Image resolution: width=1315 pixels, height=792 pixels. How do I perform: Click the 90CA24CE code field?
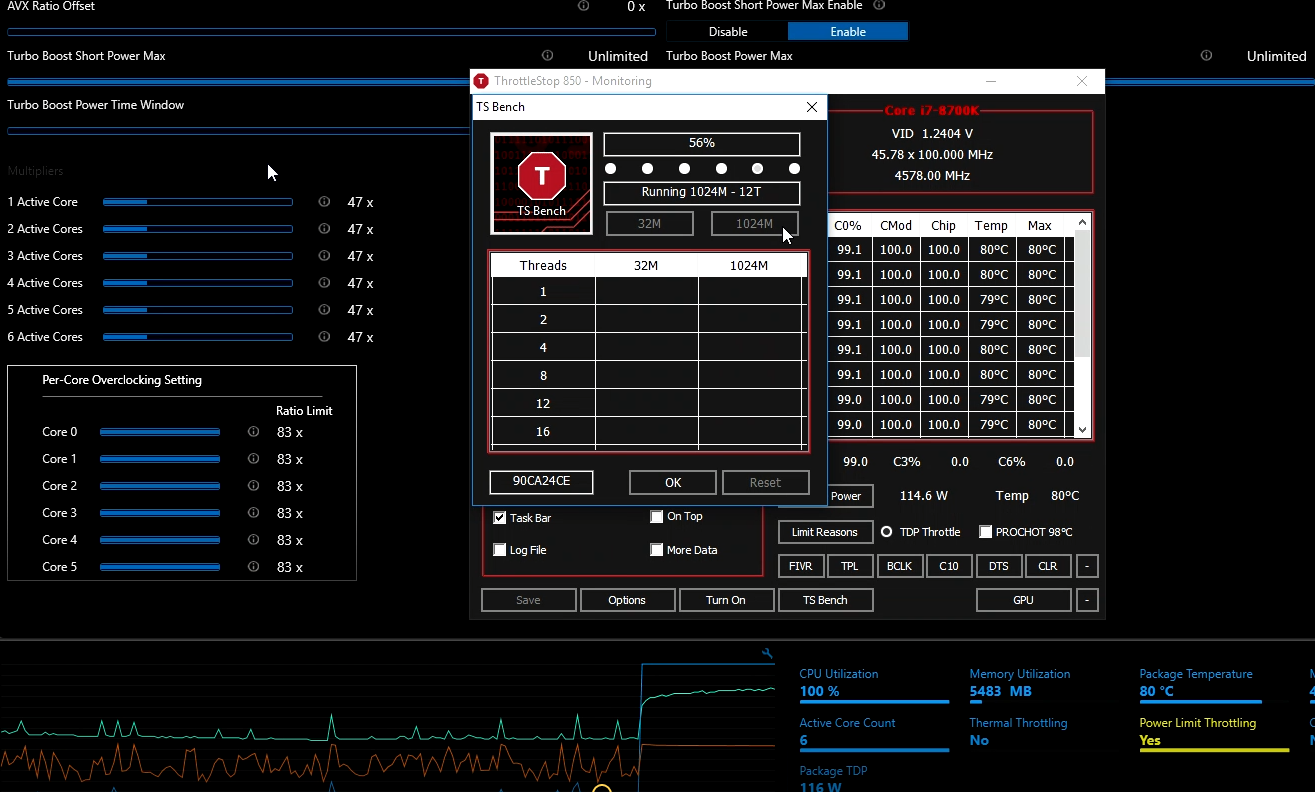click(x=541, y=482)
